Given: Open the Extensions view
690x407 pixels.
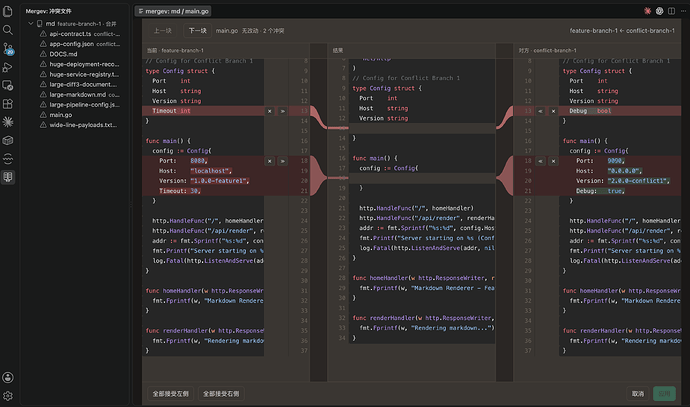Looking at the screenshot, I should 7,104.
